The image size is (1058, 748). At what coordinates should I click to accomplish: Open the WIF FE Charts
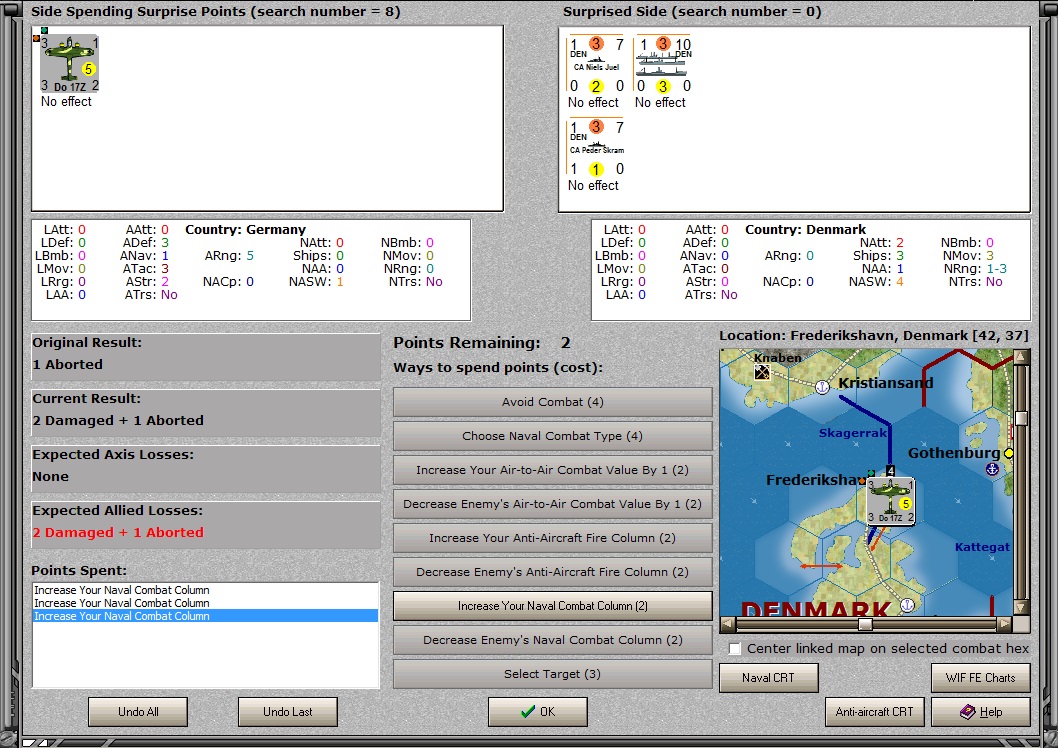[980, 678]
